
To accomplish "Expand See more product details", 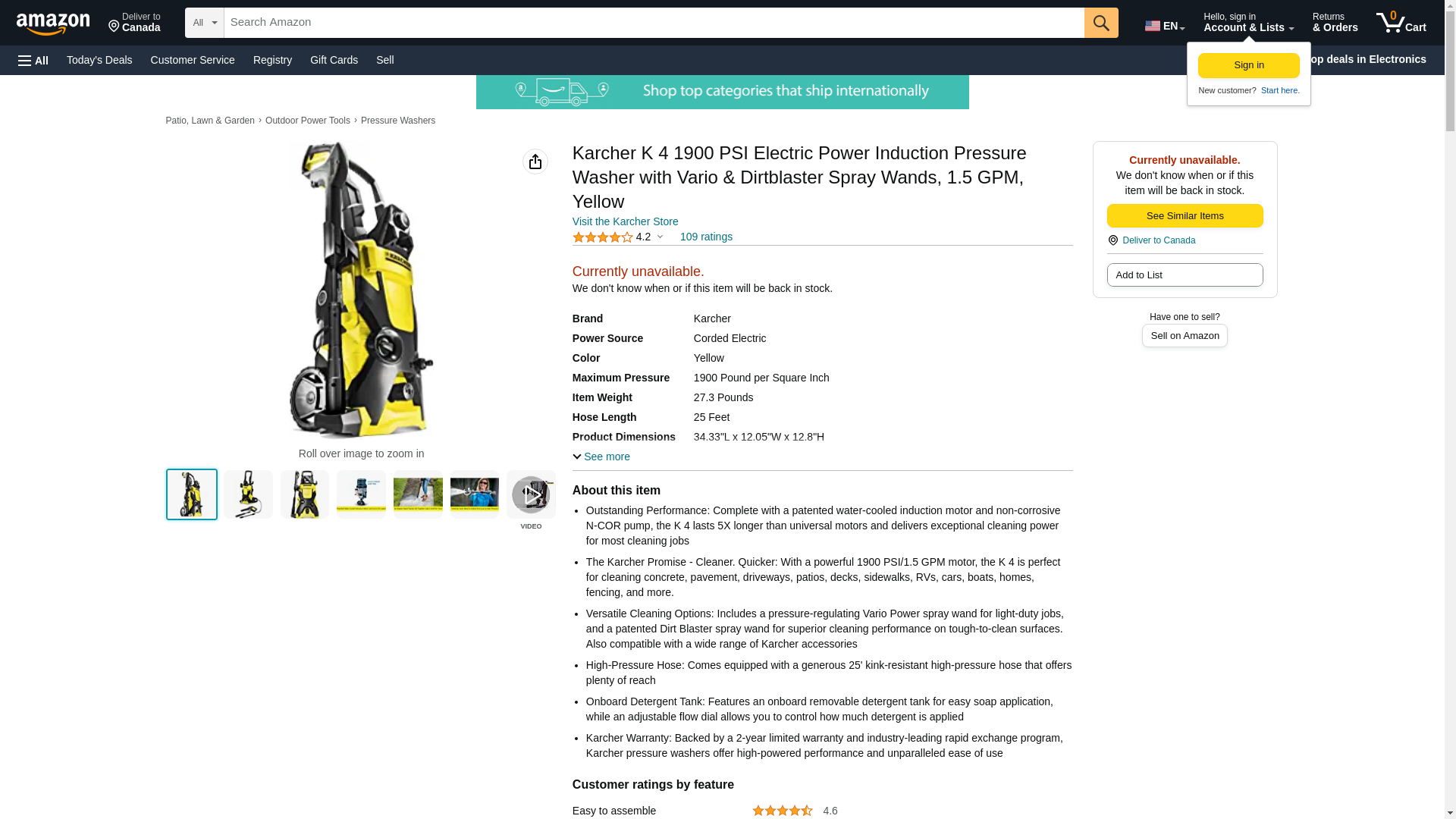I will 601,457.
